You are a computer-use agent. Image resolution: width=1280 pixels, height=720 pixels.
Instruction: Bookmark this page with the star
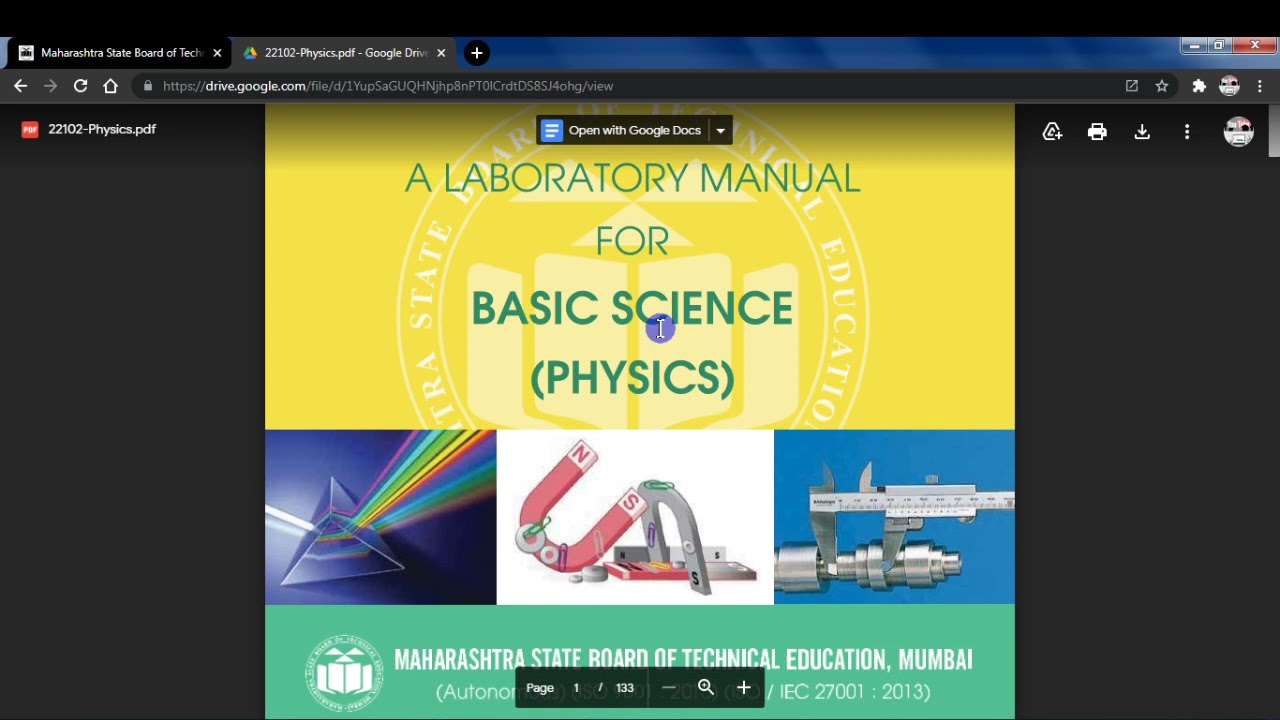pos(1162,86)
